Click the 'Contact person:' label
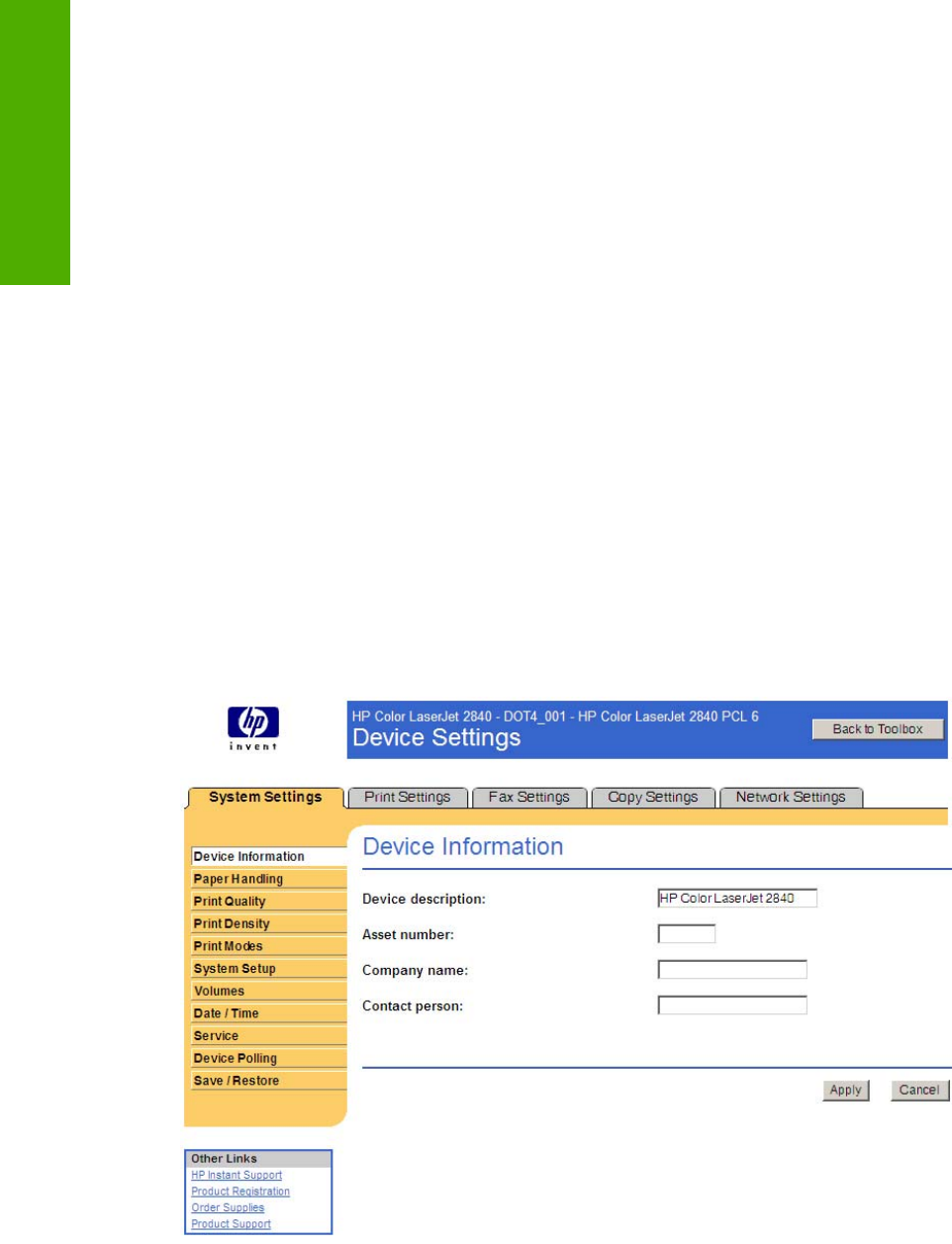Image resolution: width=952 pixels, height=1244 pixels. 413,1006
